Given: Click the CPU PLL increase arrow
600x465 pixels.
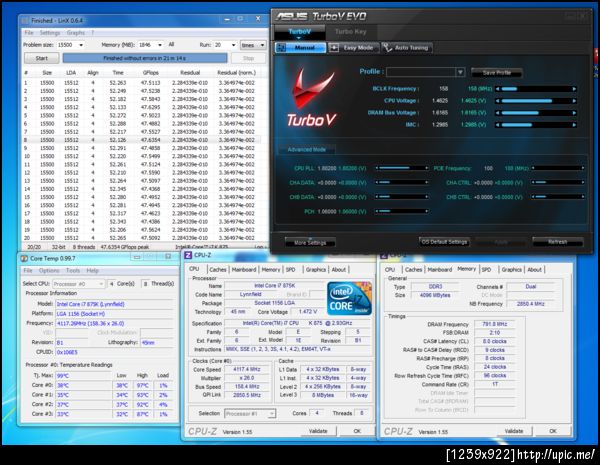Looking at the screenshot, I should tap(426, 168).
